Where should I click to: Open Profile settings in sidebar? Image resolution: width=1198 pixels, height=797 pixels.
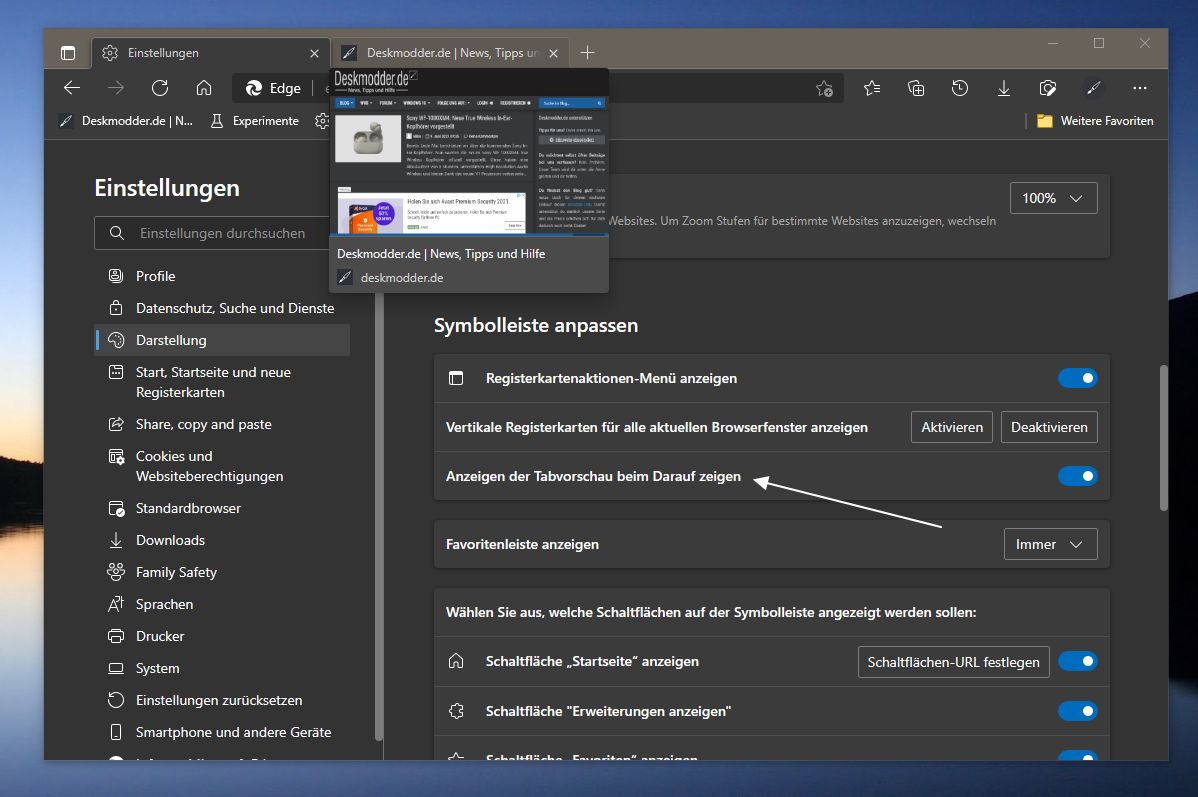(222, 276)
